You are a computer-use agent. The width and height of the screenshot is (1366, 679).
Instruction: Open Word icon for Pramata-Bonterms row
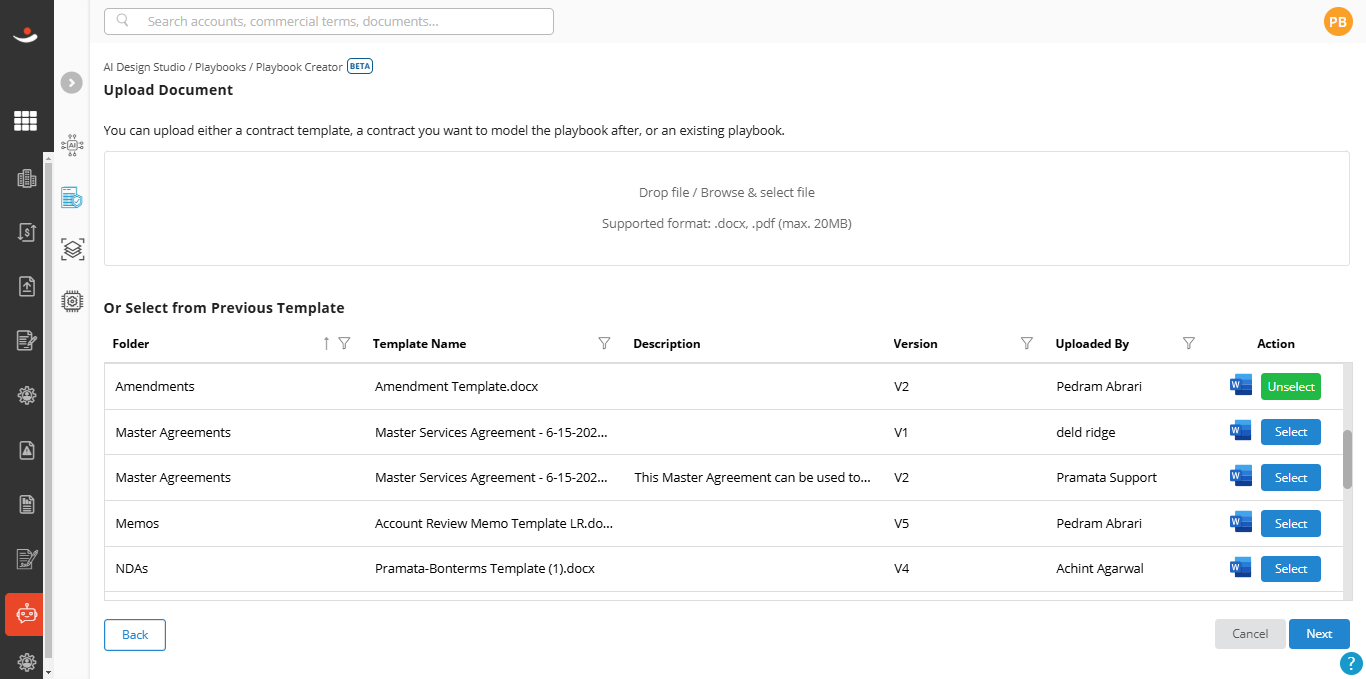coord(1241,567)
